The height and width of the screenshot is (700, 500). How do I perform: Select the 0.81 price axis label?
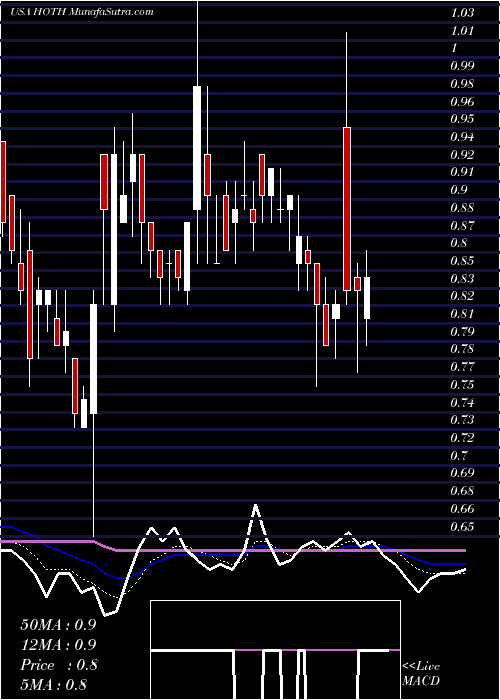(462, 314)
